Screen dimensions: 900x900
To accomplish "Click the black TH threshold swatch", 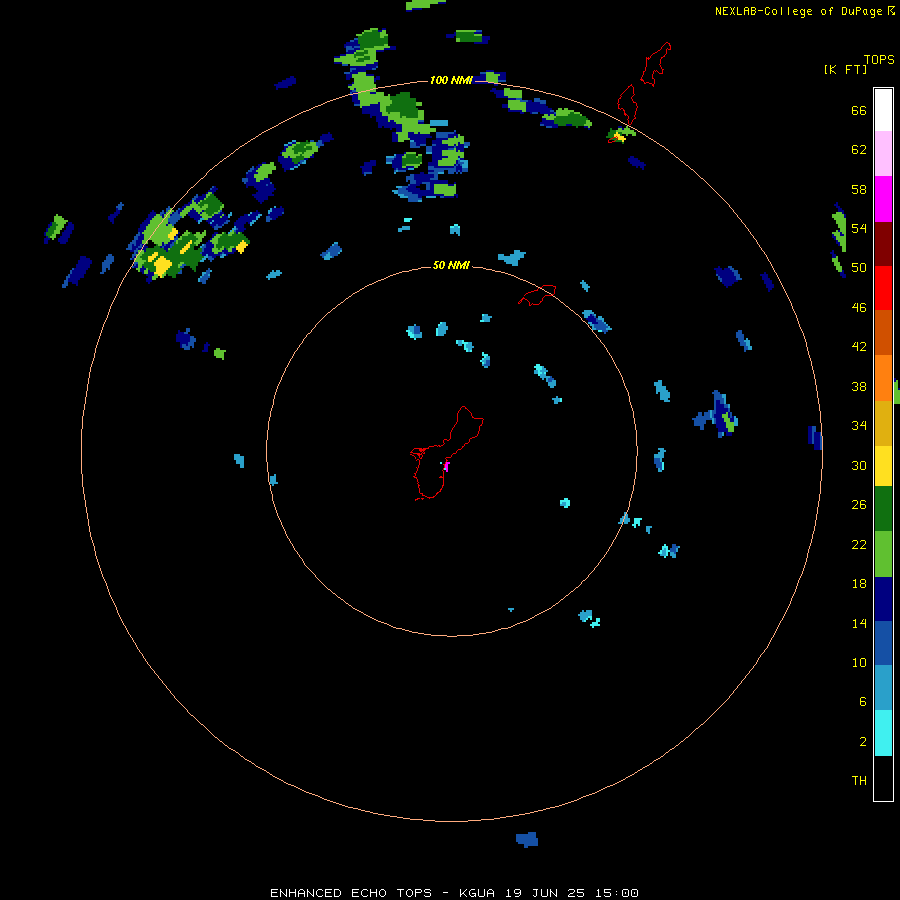I will point(883,778).
